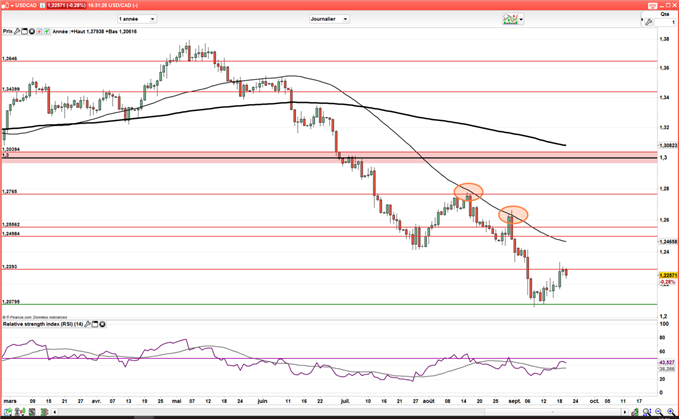Click the Prix panel window icon
The image size is (679, 419).
click(x=24, y=31)
